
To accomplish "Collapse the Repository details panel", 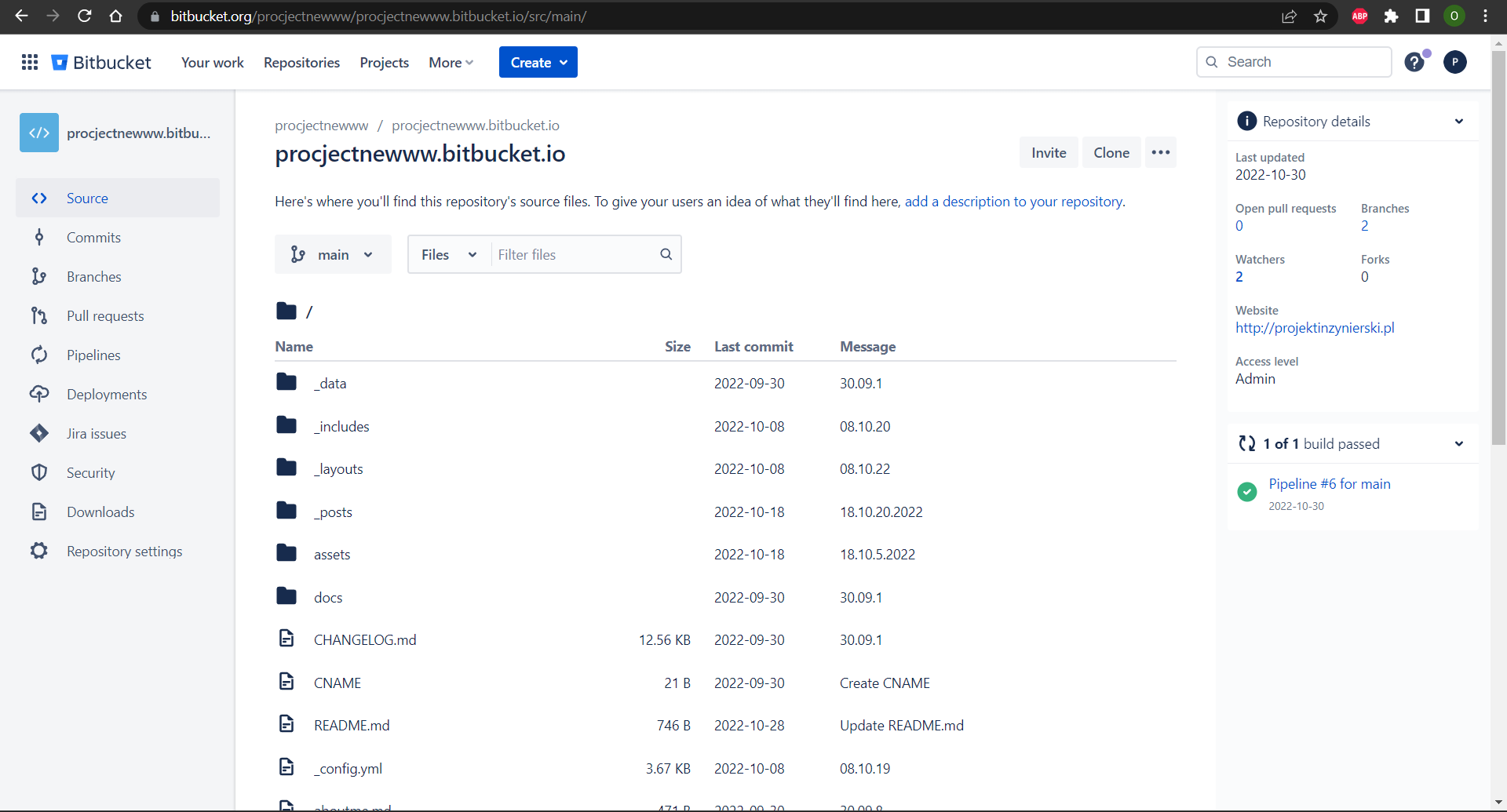I will point(1458,122).
